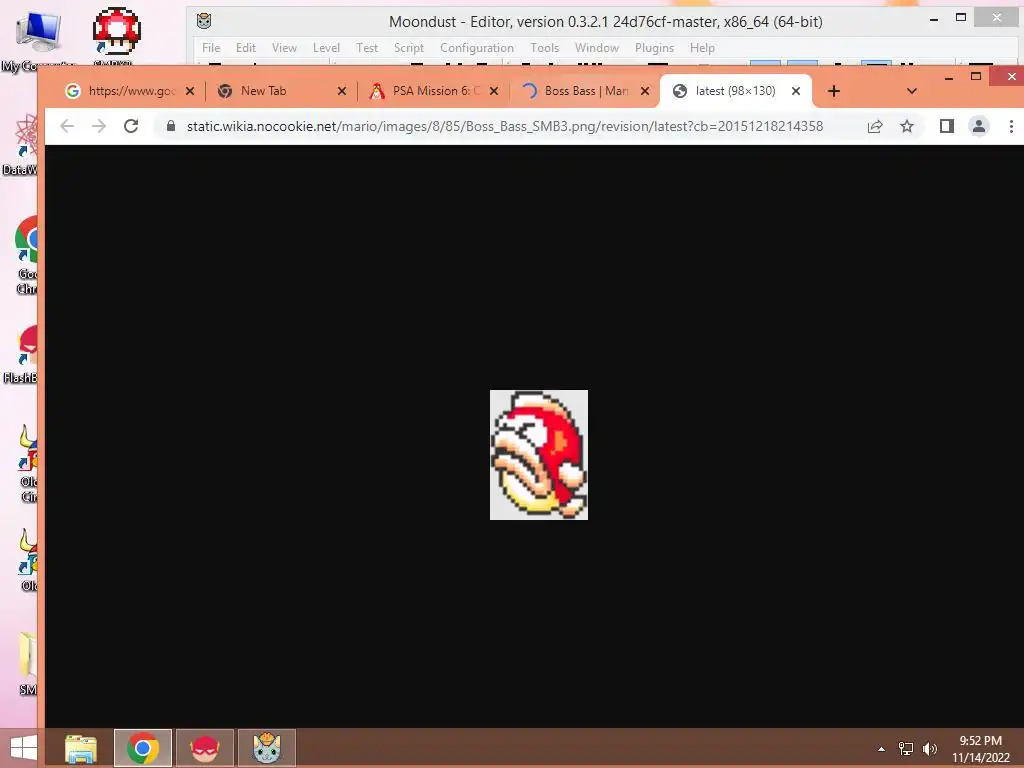Toggle Chrome side panel
Viewport: 1024px width, 768px height.
[947, 126]
